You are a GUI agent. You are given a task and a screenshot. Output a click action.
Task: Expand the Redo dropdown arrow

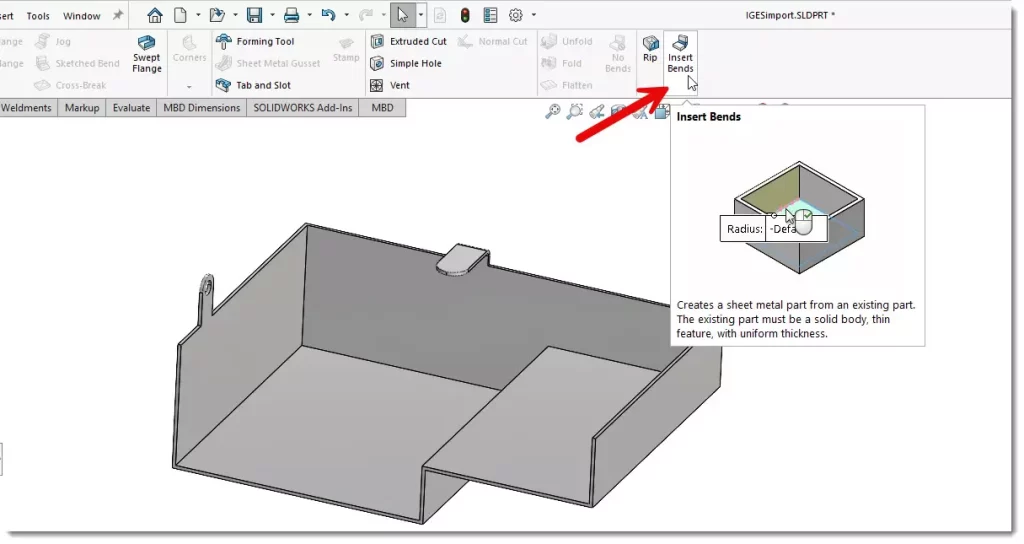pos(383,15)
